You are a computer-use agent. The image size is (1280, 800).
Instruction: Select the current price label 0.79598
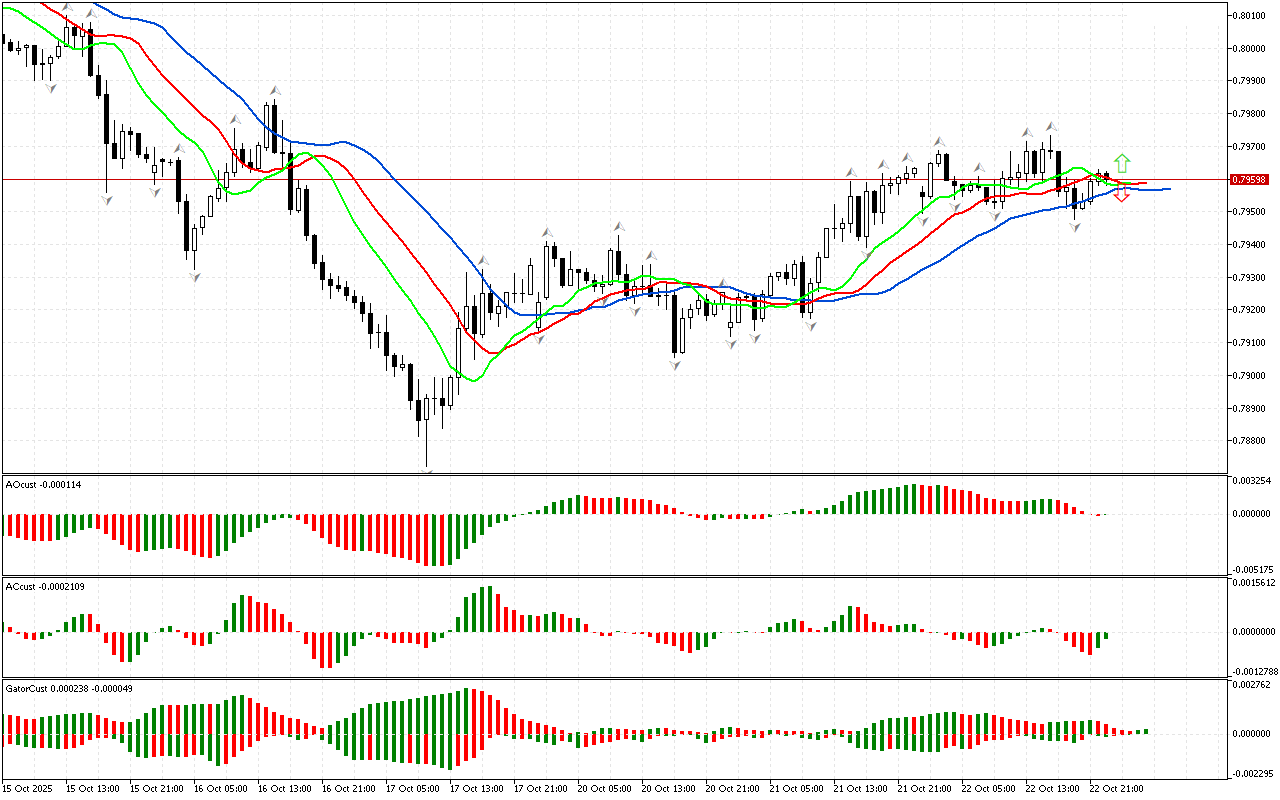[1250, 180]
